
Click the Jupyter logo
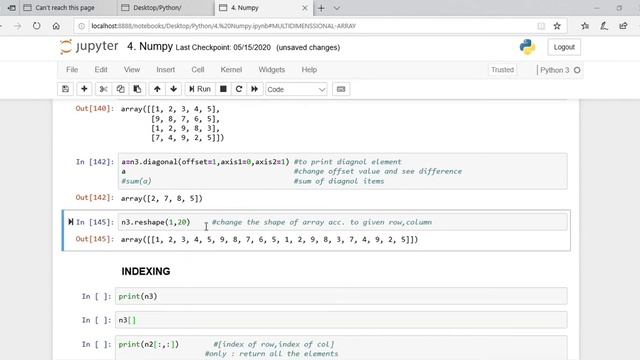click(x=89, y=47)
